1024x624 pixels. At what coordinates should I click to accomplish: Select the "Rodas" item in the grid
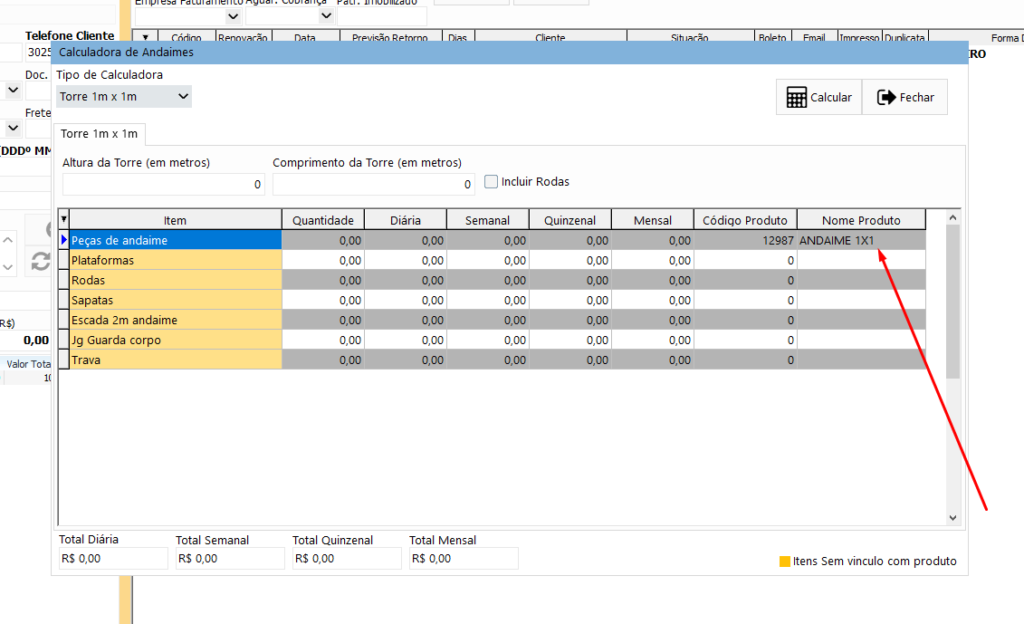point(176,280)
